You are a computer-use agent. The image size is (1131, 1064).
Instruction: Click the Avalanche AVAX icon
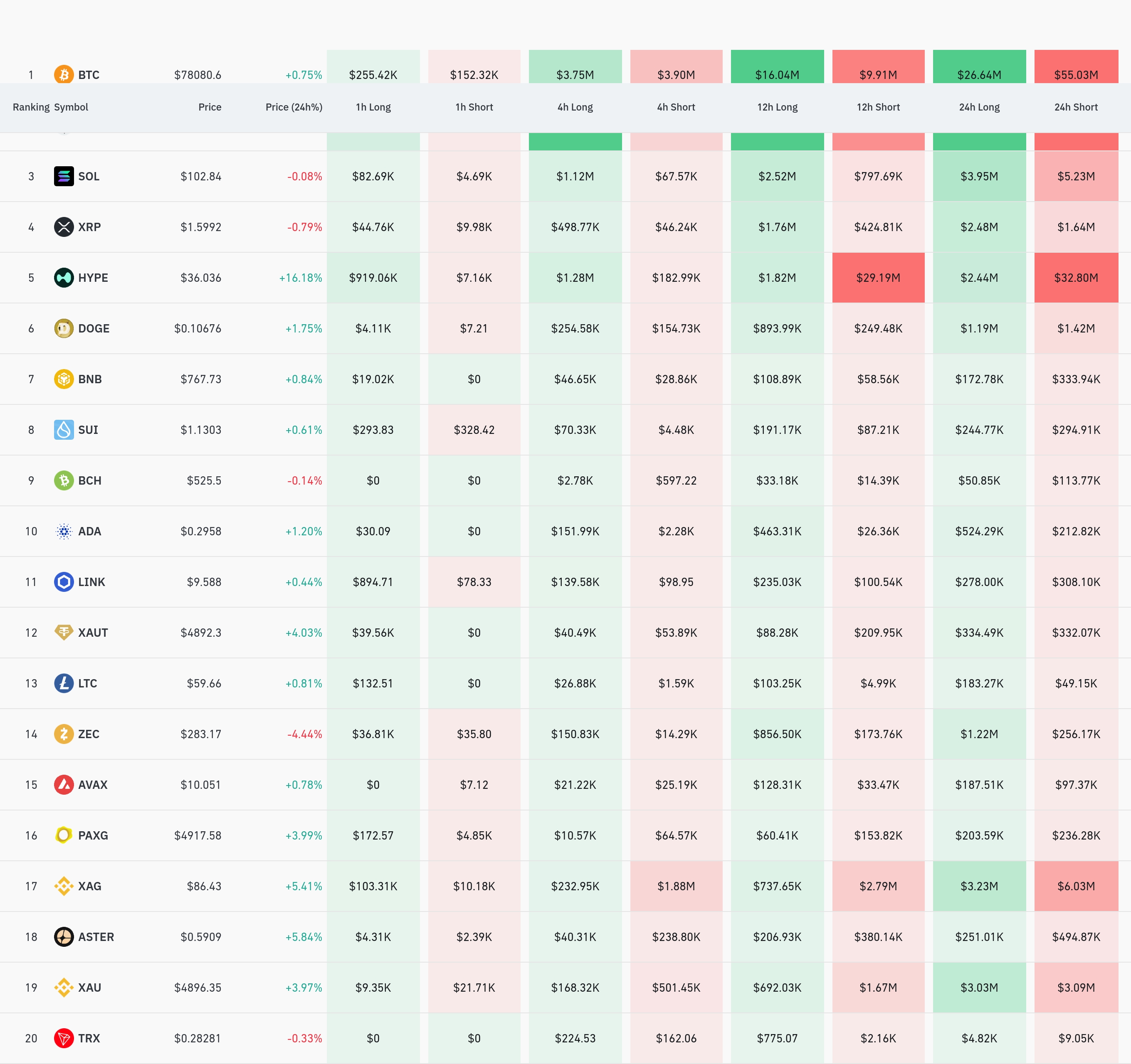click(64, 785)
